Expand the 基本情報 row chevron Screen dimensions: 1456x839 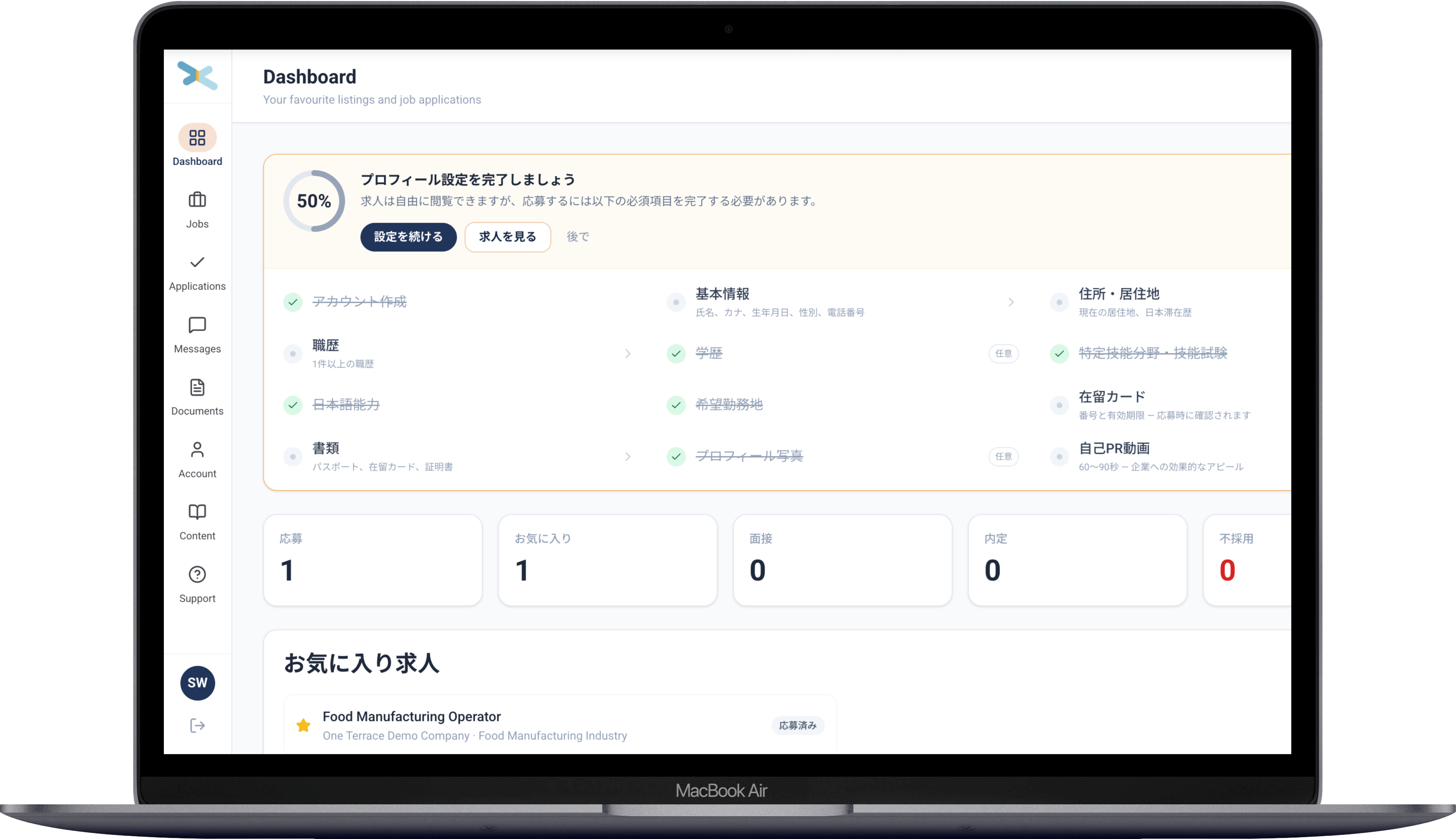pos(1011,302)
